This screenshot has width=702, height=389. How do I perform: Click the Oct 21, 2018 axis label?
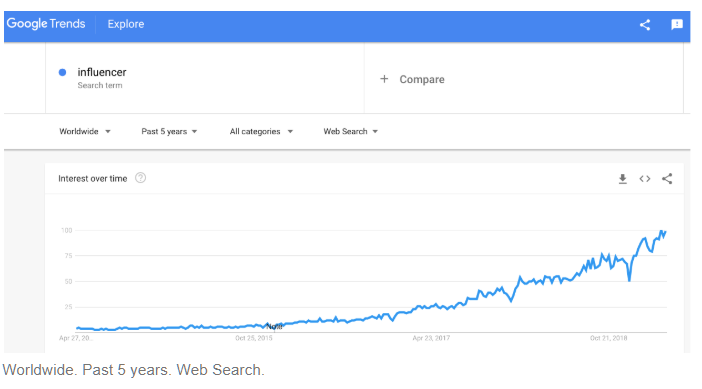608,338
